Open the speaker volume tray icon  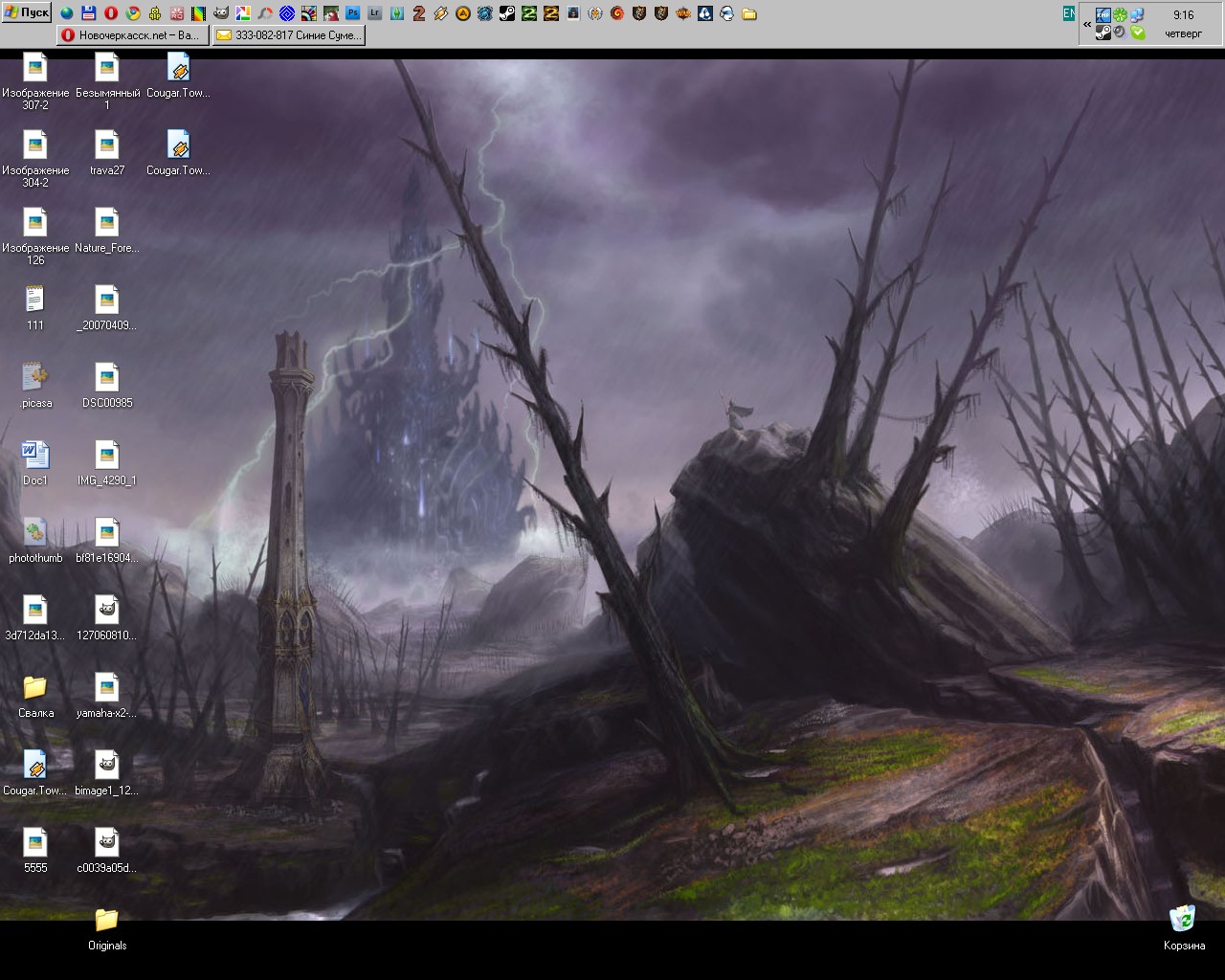click(x=1120, y=33)
